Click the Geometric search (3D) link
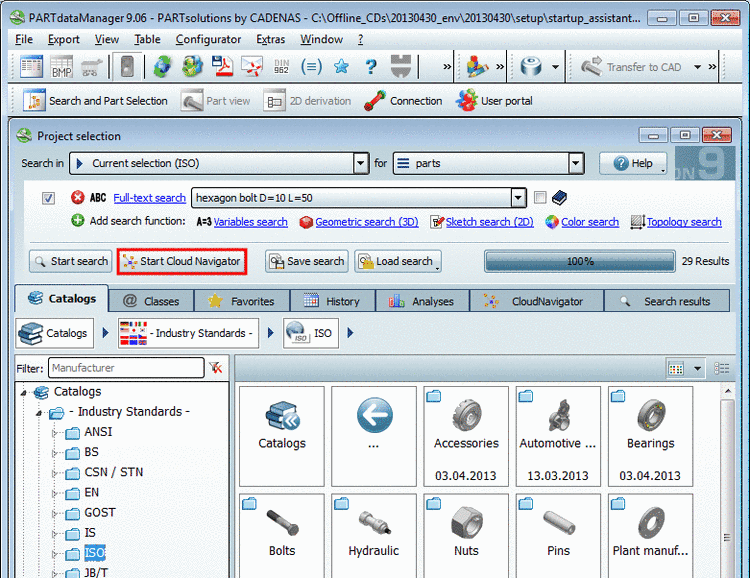The width and height of the screenshot is (750, 578). click(366, 222)
